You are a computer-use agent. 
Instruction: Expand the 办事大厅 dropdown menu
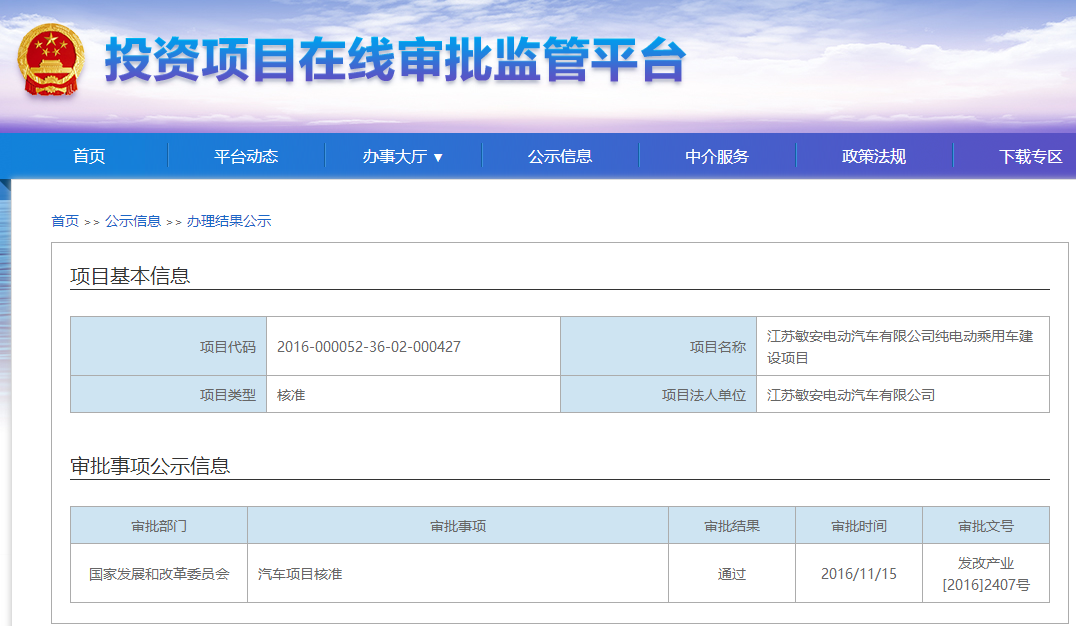tap(395, 155)
